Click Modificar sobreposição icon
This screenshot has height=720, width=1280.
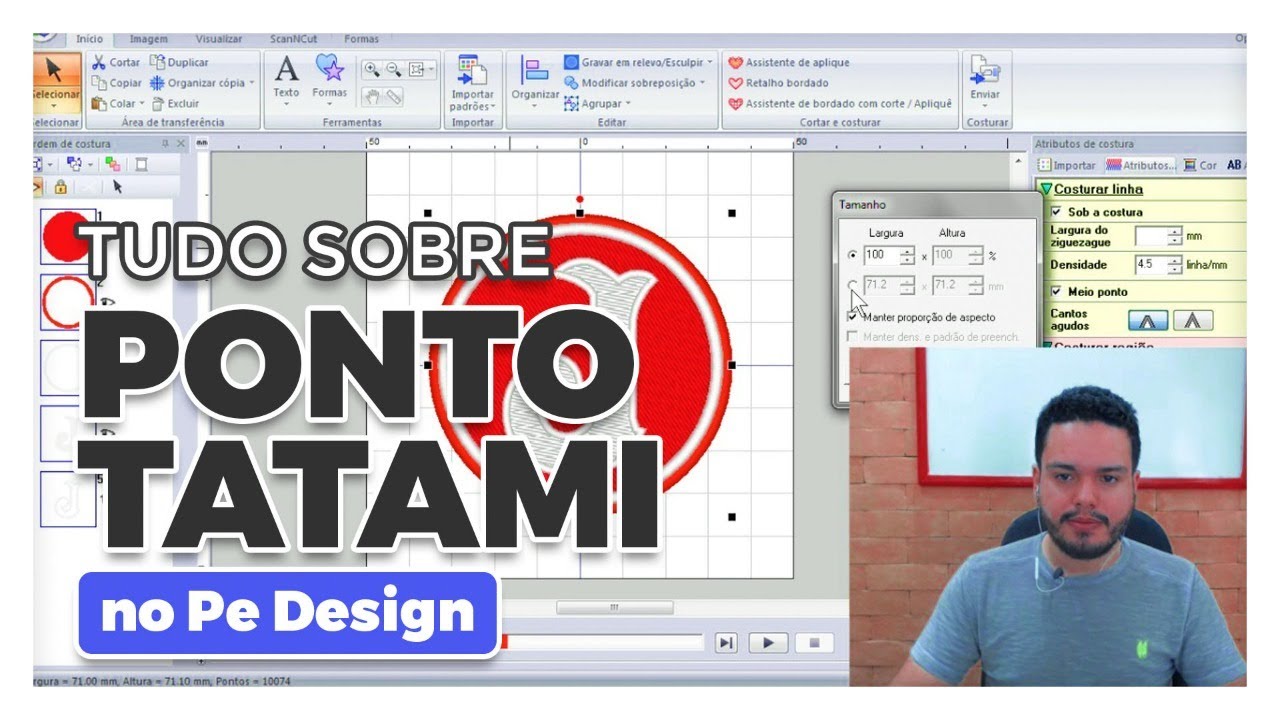[571, 83]
